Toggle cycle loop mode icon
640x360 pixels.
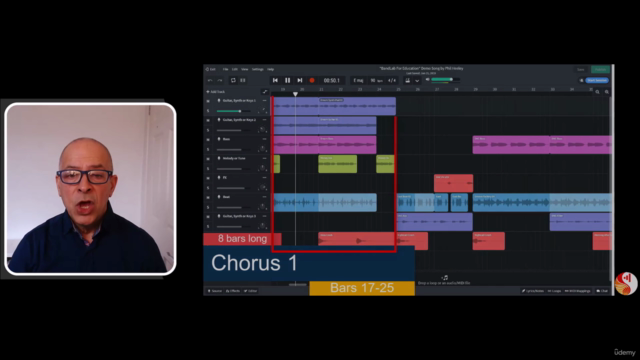[x=233, y=80]
